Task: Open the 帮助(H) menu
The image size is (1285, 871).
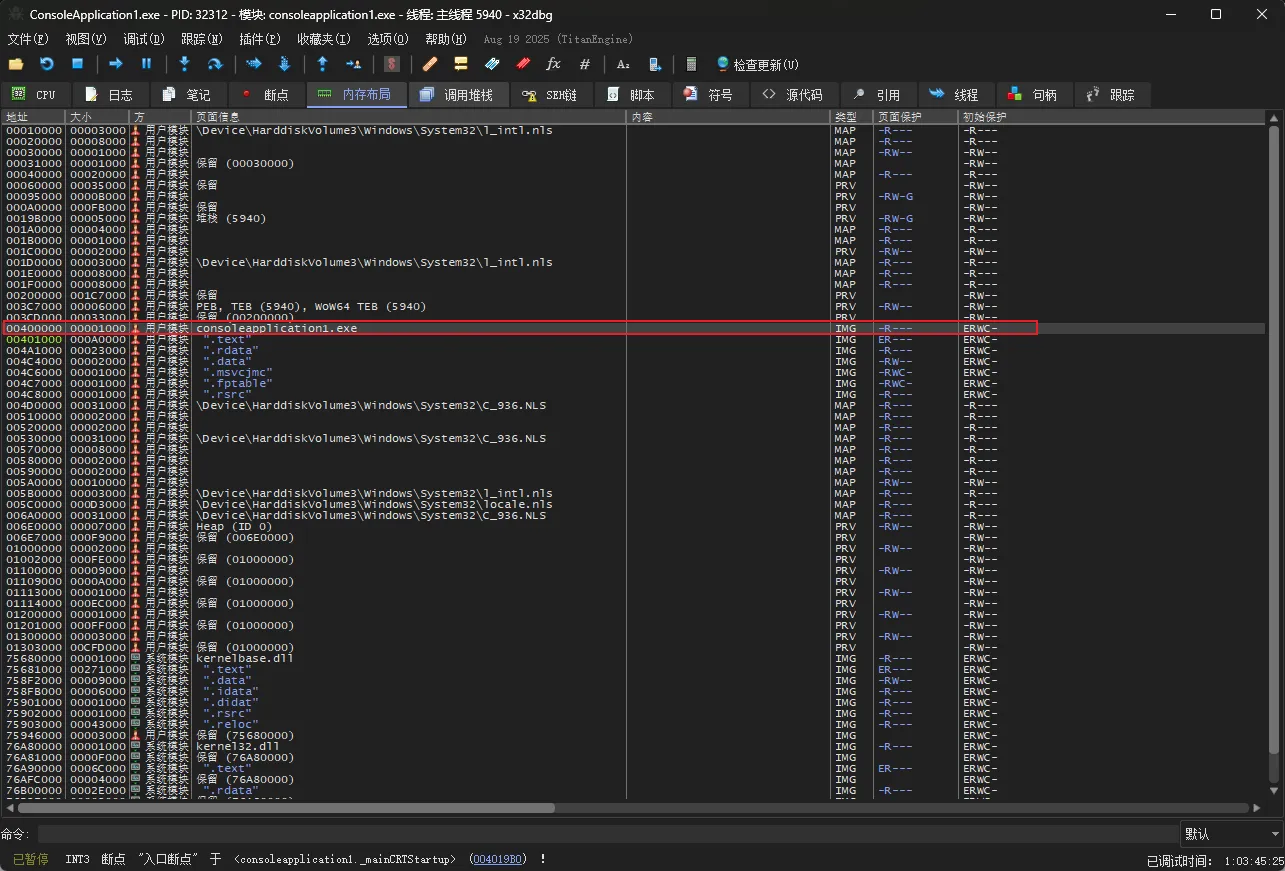Action: (x=446, y=39)
